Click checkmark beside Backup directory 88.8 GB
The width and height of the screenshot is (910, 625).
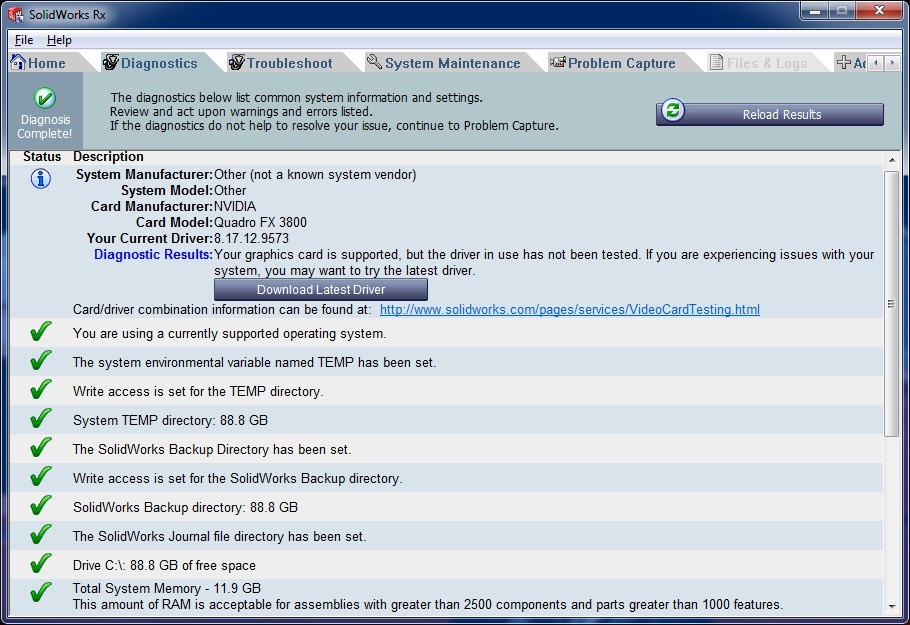[41, 506]
